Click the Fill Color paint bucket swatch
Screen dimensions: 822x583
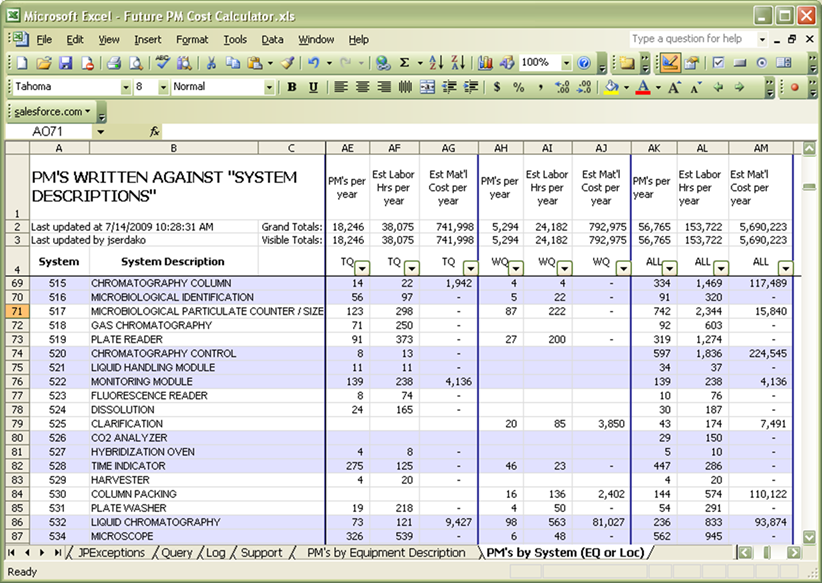[x=611, y=87]
